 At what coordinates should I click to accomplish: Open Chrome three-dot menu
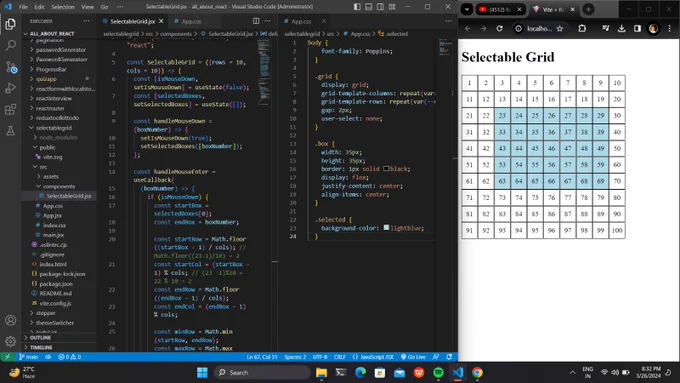670,29
